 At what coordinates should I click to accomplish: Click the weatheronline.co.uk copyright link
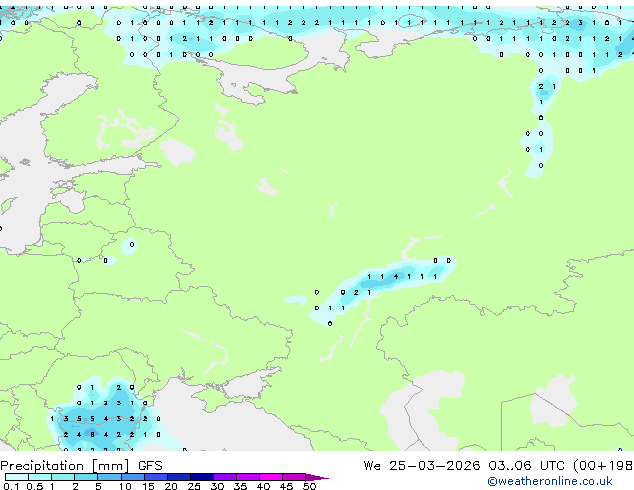click(550, 481)
